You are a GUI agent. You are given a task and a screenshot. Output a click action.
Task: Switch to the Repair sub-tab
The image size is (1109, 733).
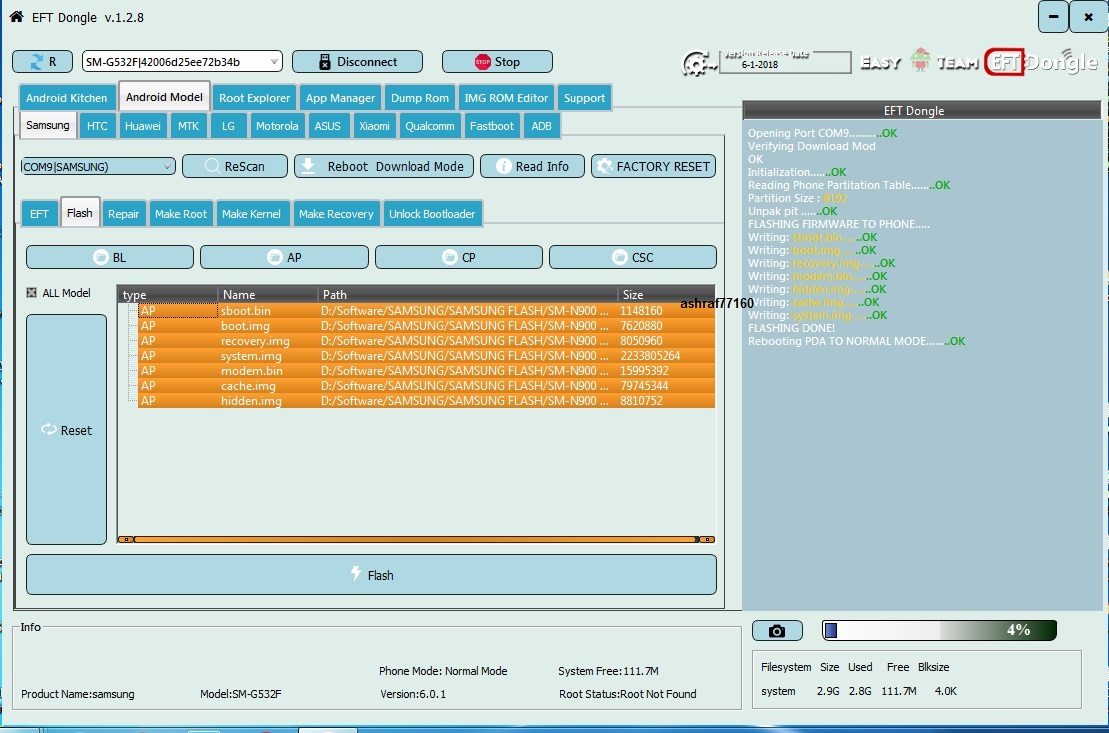123,214
